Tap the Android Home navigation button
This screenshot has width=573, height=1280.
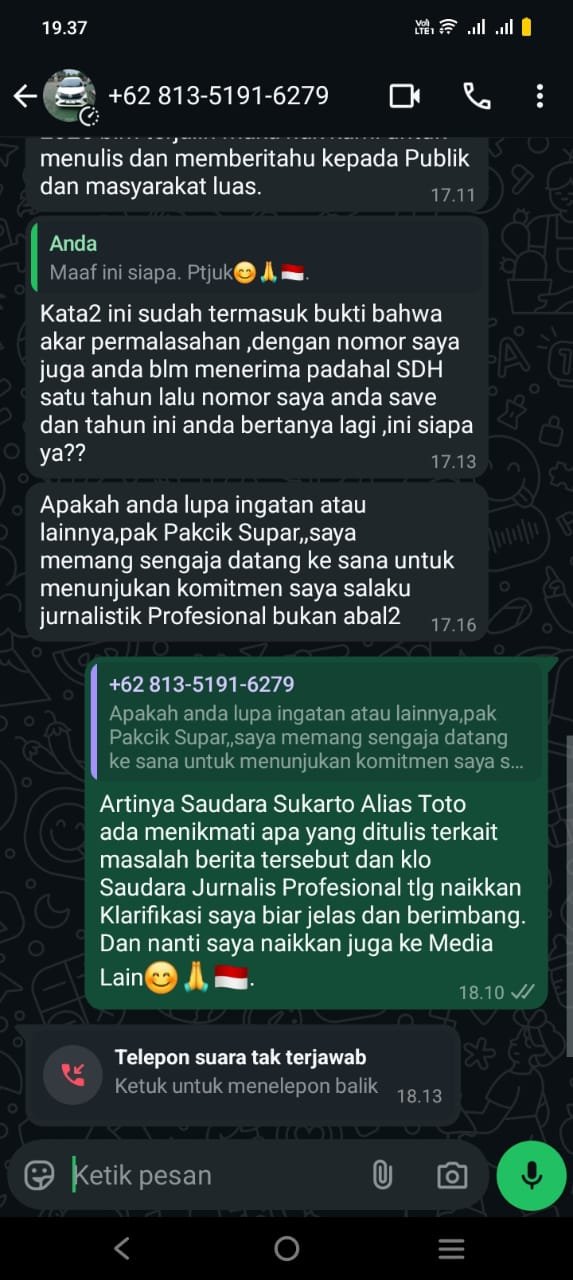tap(287, 1248)
